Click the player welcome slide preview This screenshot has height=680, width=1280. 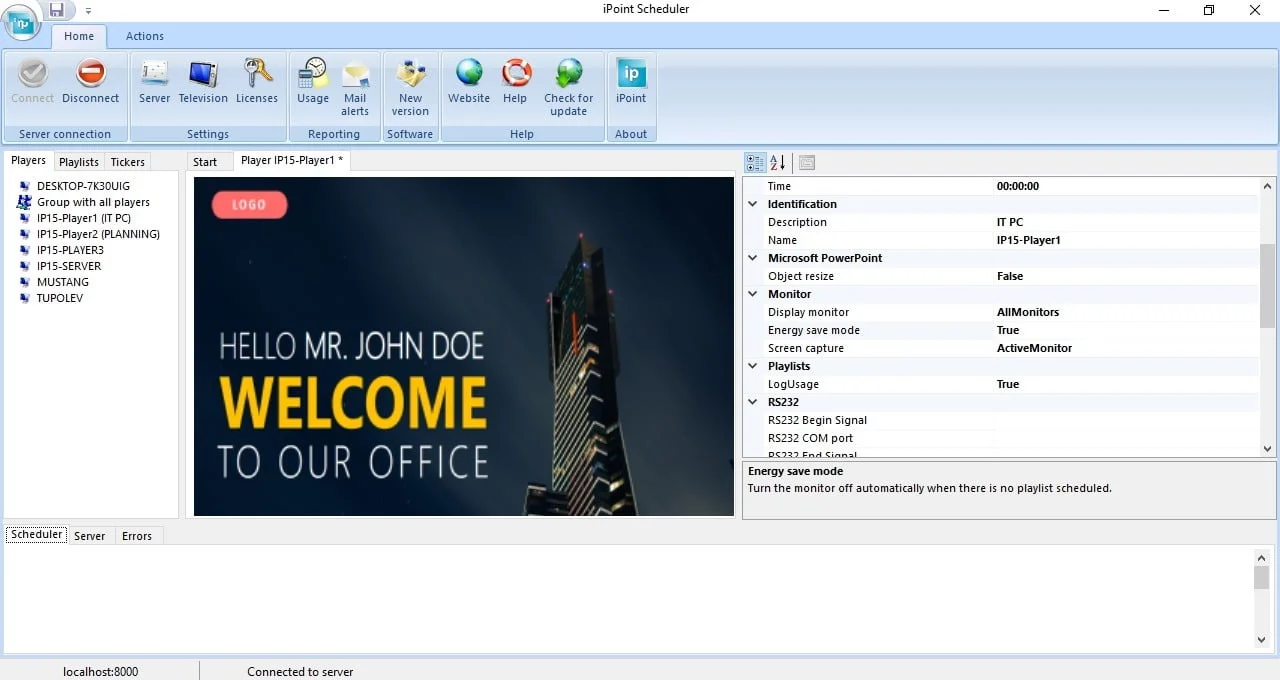[x=464, y=346]
